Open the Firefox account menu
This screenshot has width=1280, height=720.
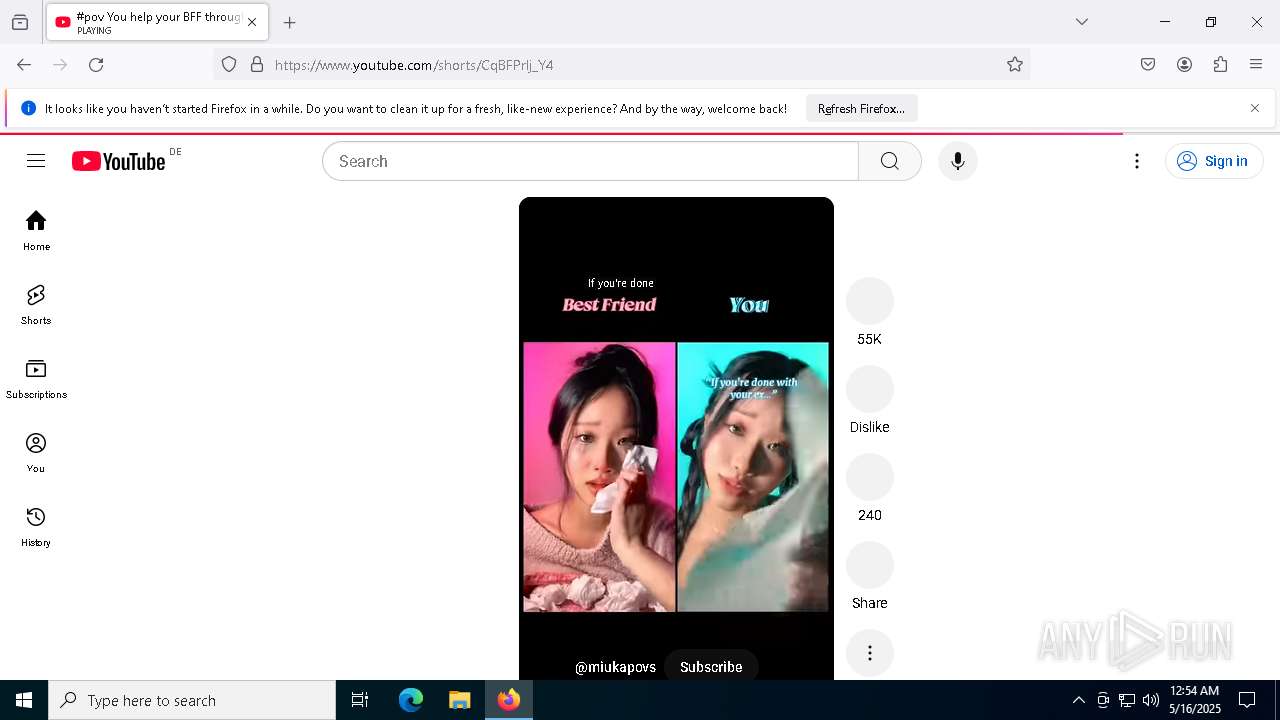[1184, 65]
